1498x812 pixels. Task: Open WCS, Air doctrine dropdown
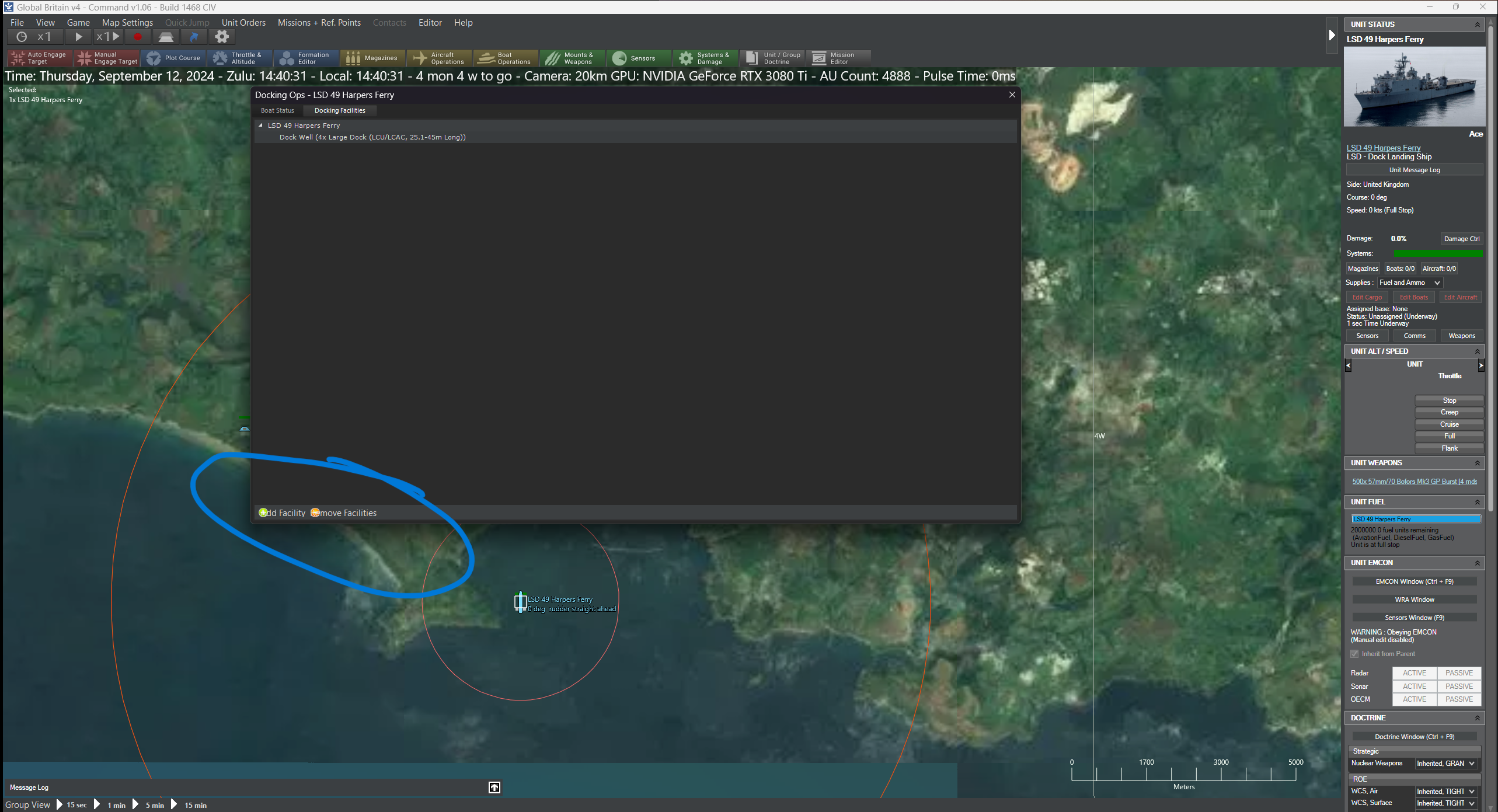(x=1446, y=792)
